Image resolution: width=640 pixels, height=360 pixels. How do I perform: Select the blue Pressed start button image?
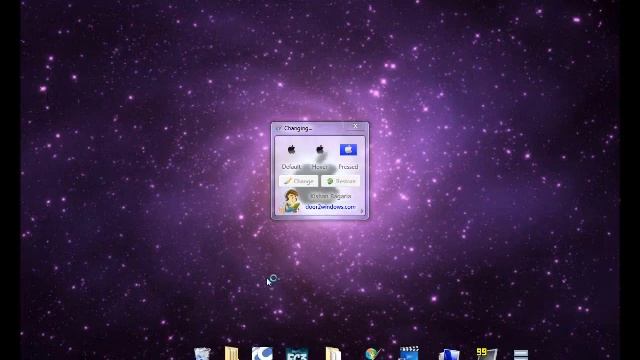tap(348, 150)
